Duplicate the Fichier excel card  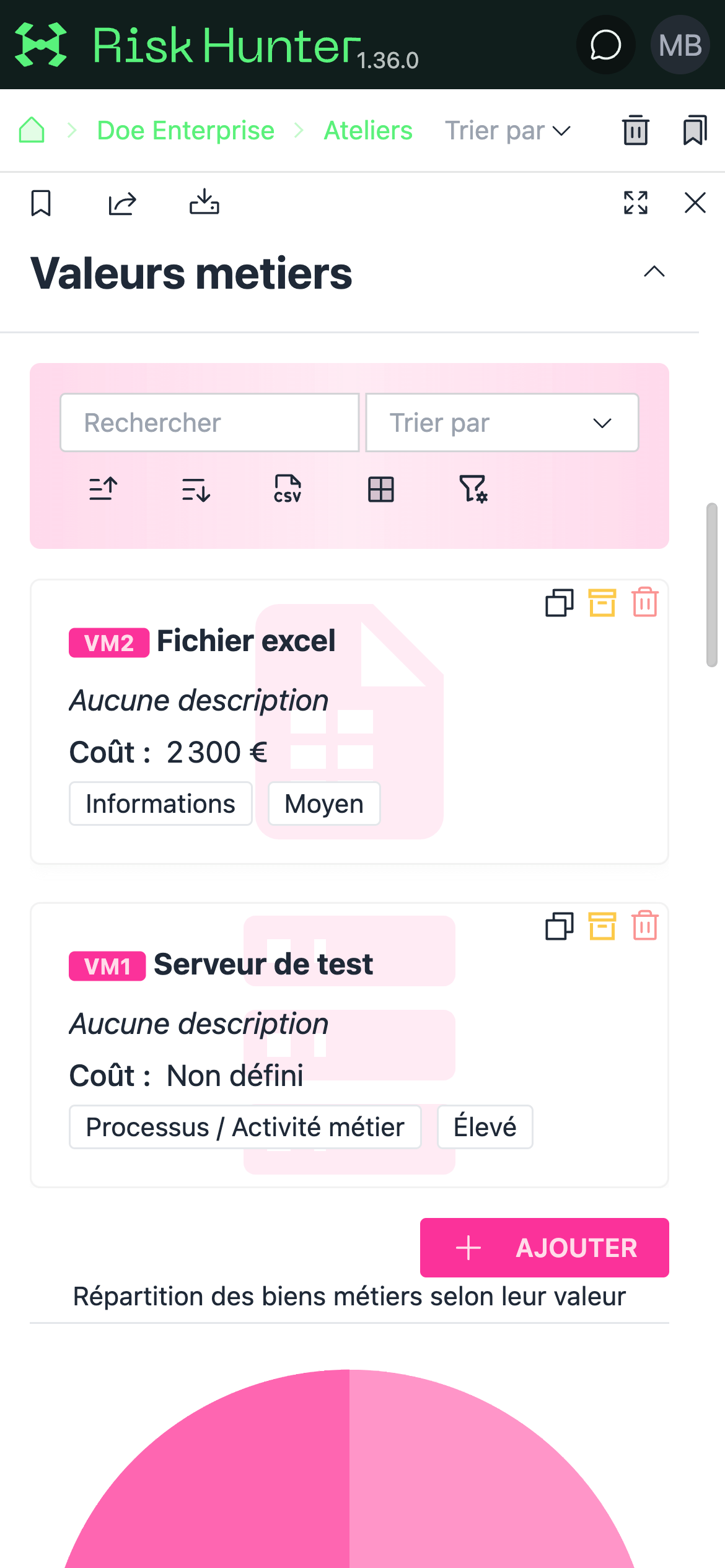[x=560, y=603]
